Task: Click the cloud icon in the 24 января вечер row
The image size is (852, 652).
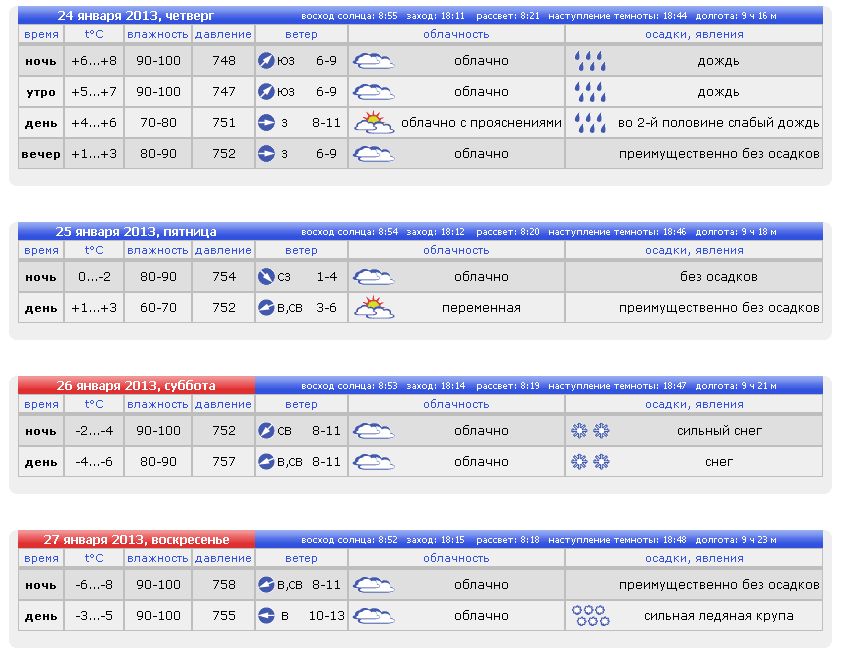Action: (374, 154)
